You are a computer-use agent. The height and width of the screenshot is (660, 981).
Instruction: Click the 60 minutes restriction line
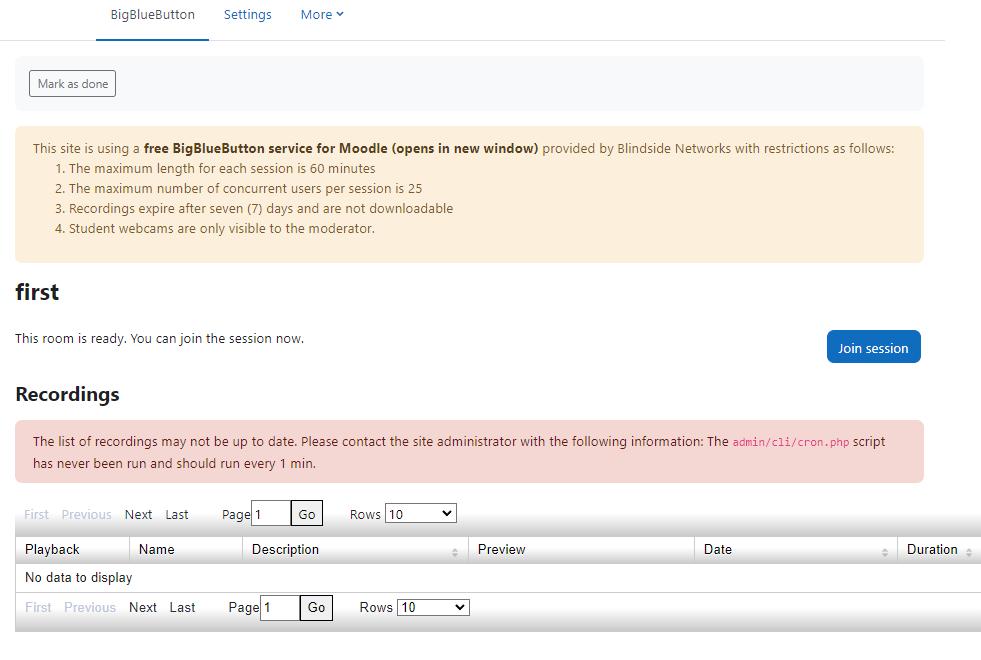pyautogui.click(x=222, y=169)
